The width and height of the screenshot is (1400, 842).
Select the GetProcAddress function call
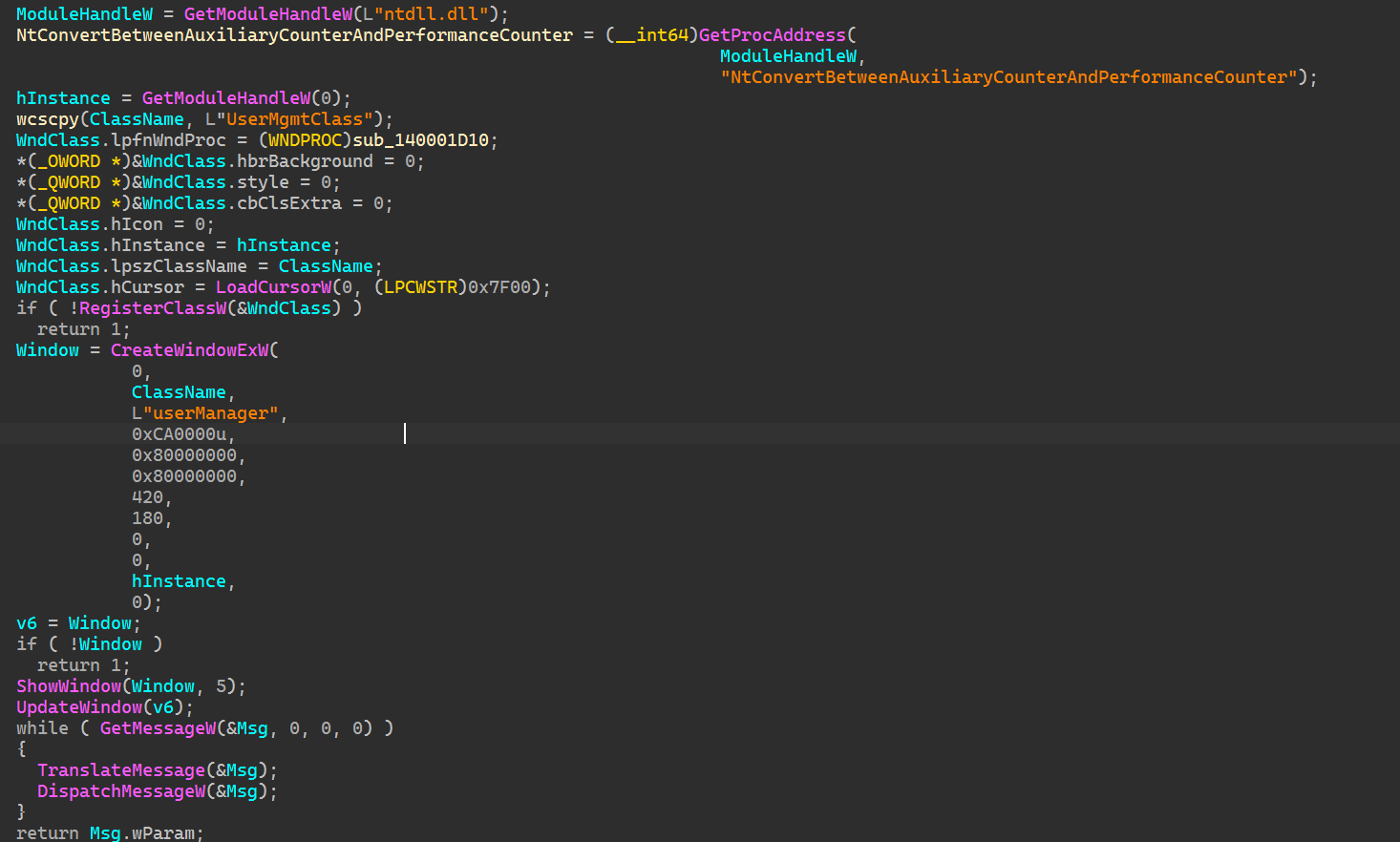pos(772,35)
